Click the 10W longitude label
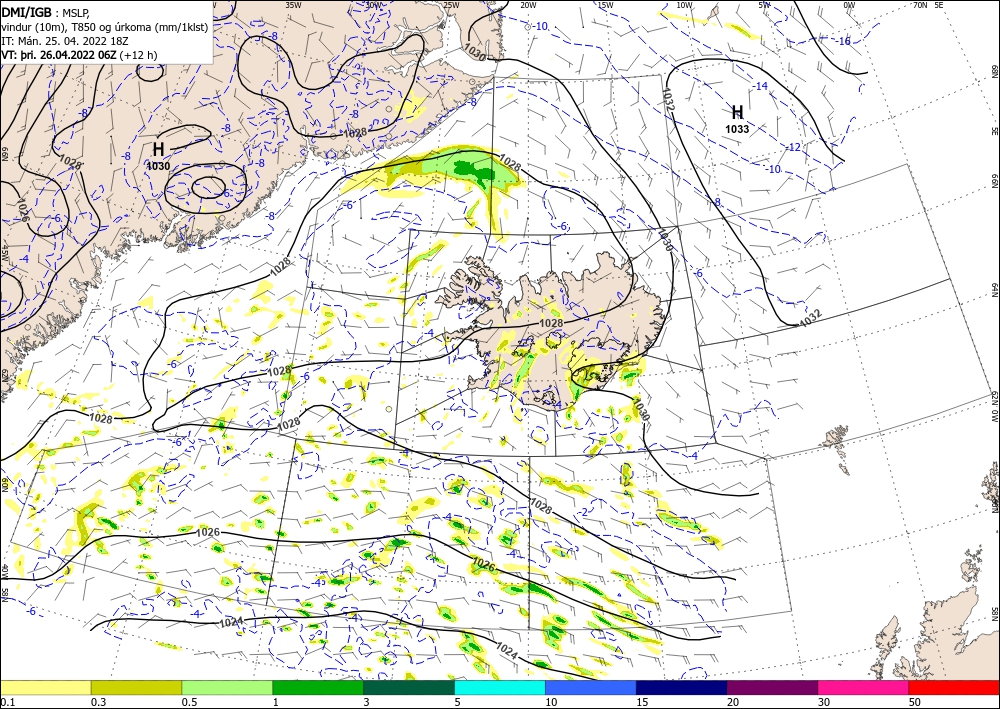The width and height of the screenshot is (1000, 709). coord(684,5)
